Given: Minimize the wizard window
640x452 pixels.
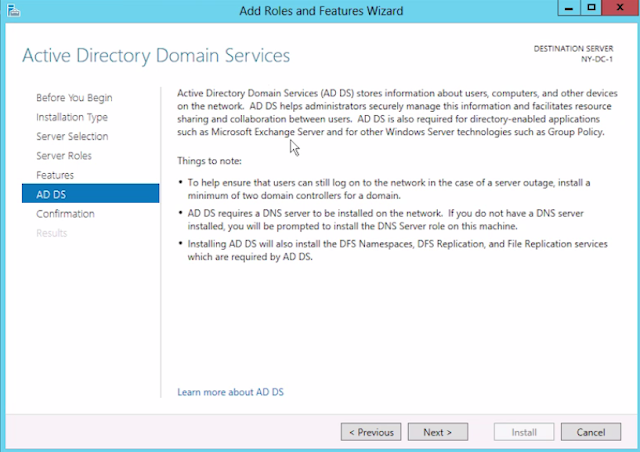Looking at the screenshot, I should [569, 8].
